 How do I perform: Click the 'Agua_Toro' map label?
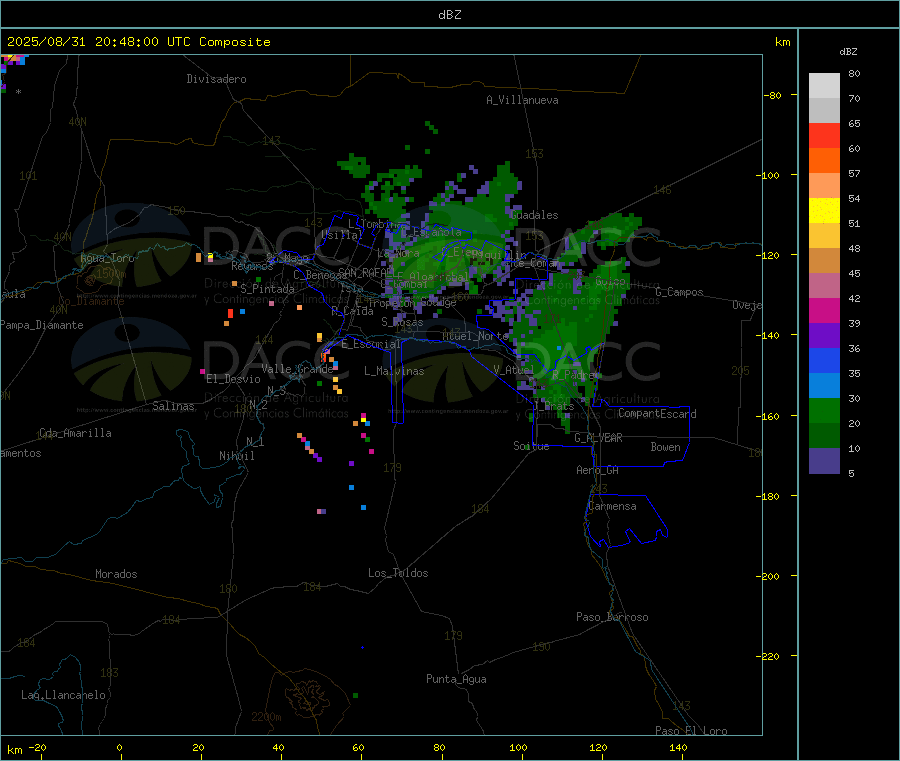[107, 258]
